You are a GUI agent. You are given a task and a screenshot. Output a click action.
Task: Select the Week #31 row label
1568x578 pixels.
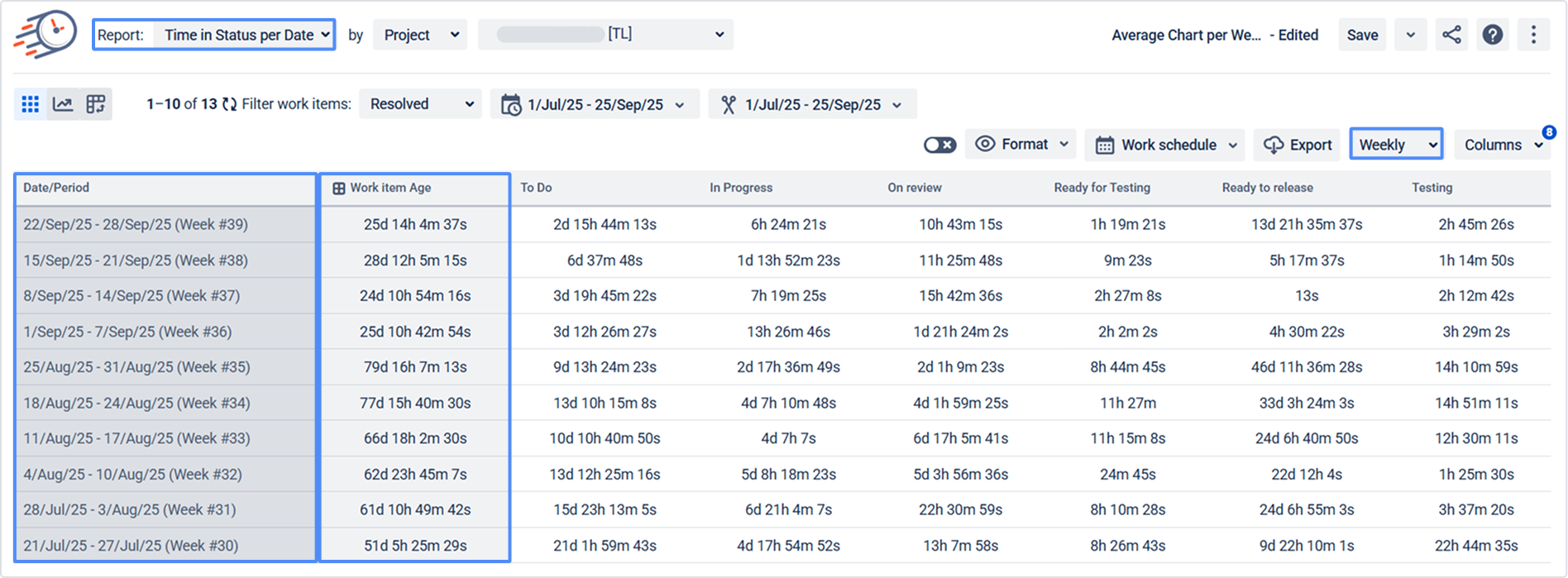point(130,509)
